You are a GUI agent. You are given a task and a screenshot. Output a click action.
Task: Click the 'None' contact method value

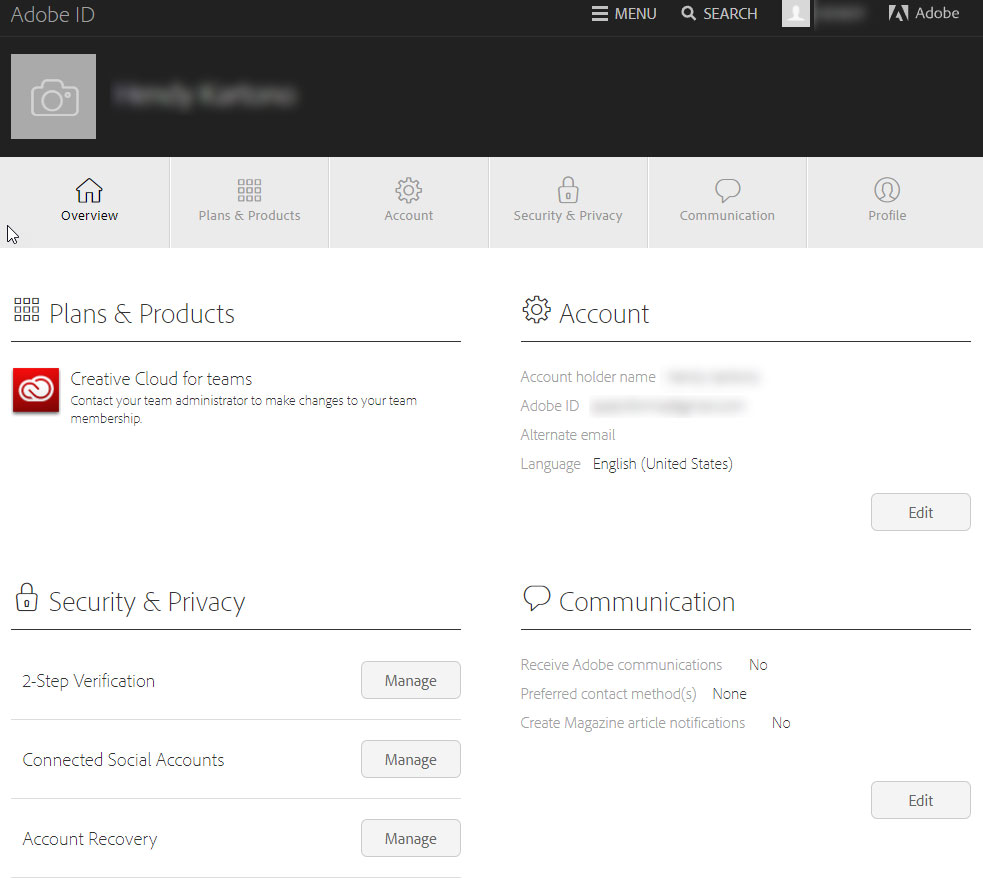729,694
